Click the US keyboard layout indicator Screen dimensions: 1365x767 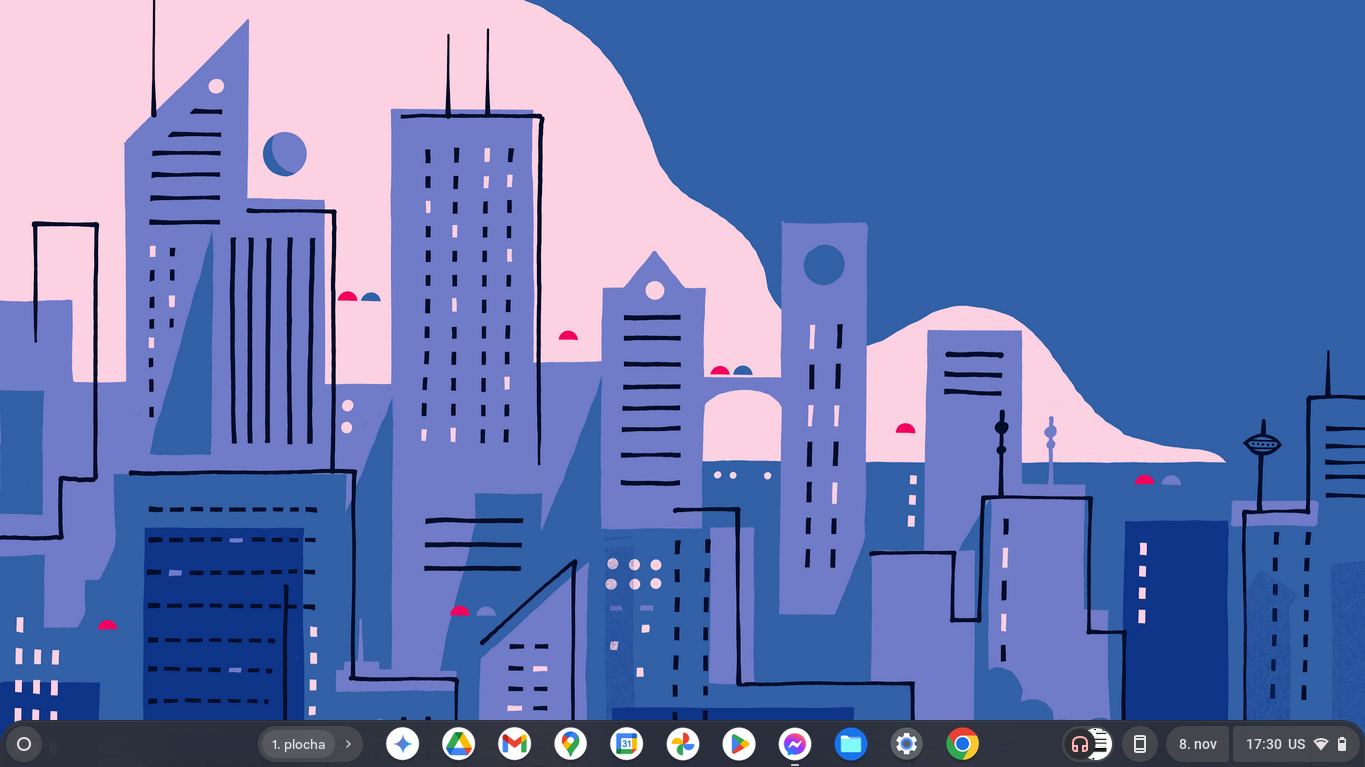[x=1297, y=744]
